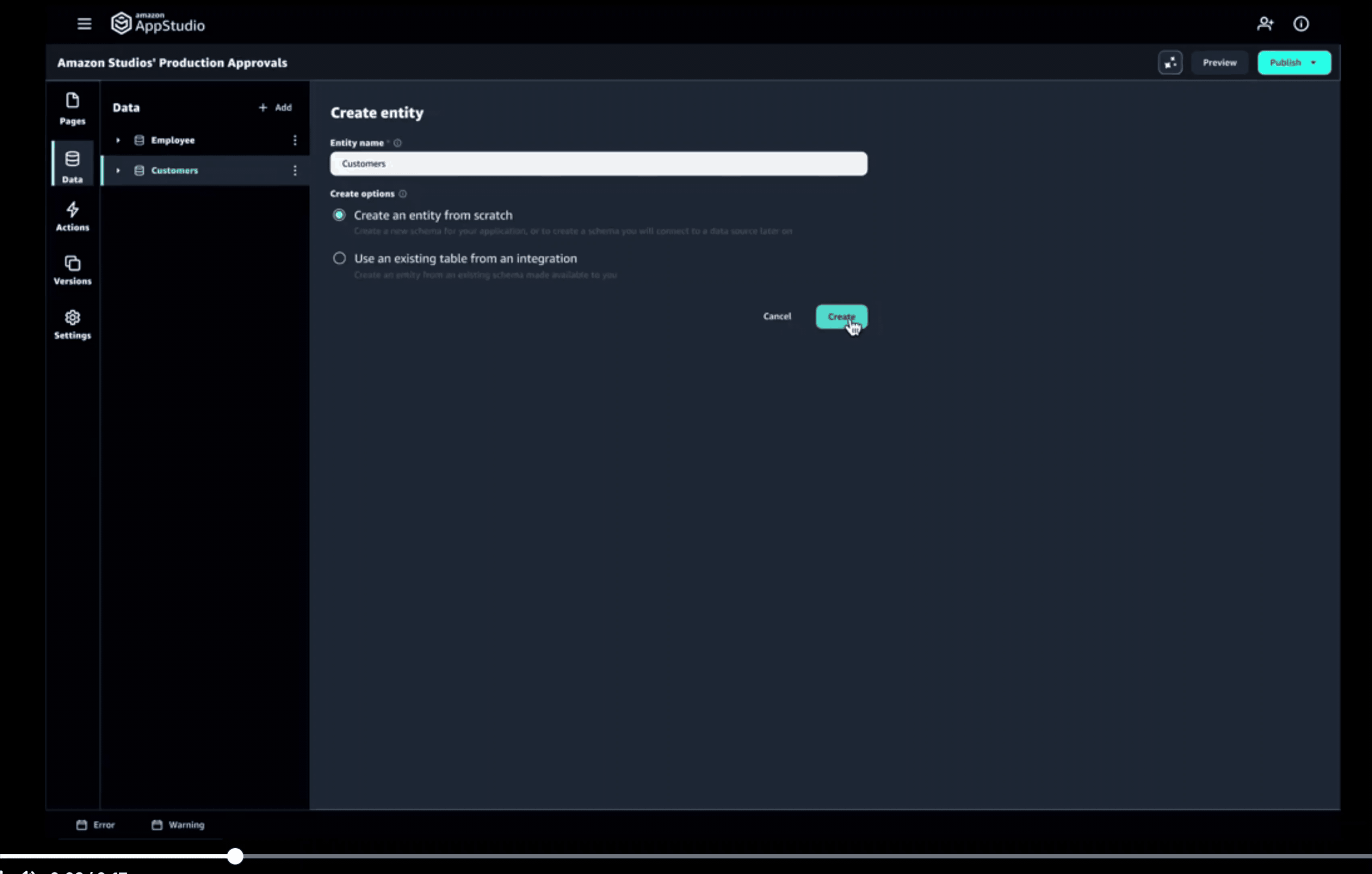Click the invite user icon

click(1265, 24)
